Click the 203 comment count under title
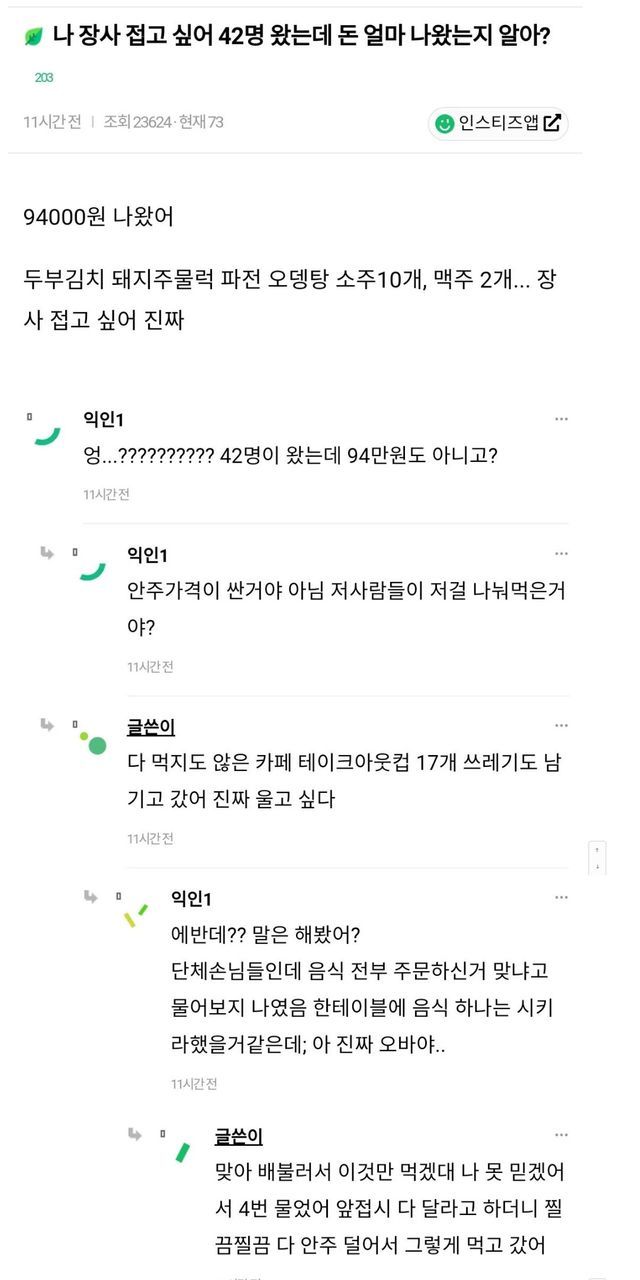Screen dimensions: 640x1280 pos(44,78)
